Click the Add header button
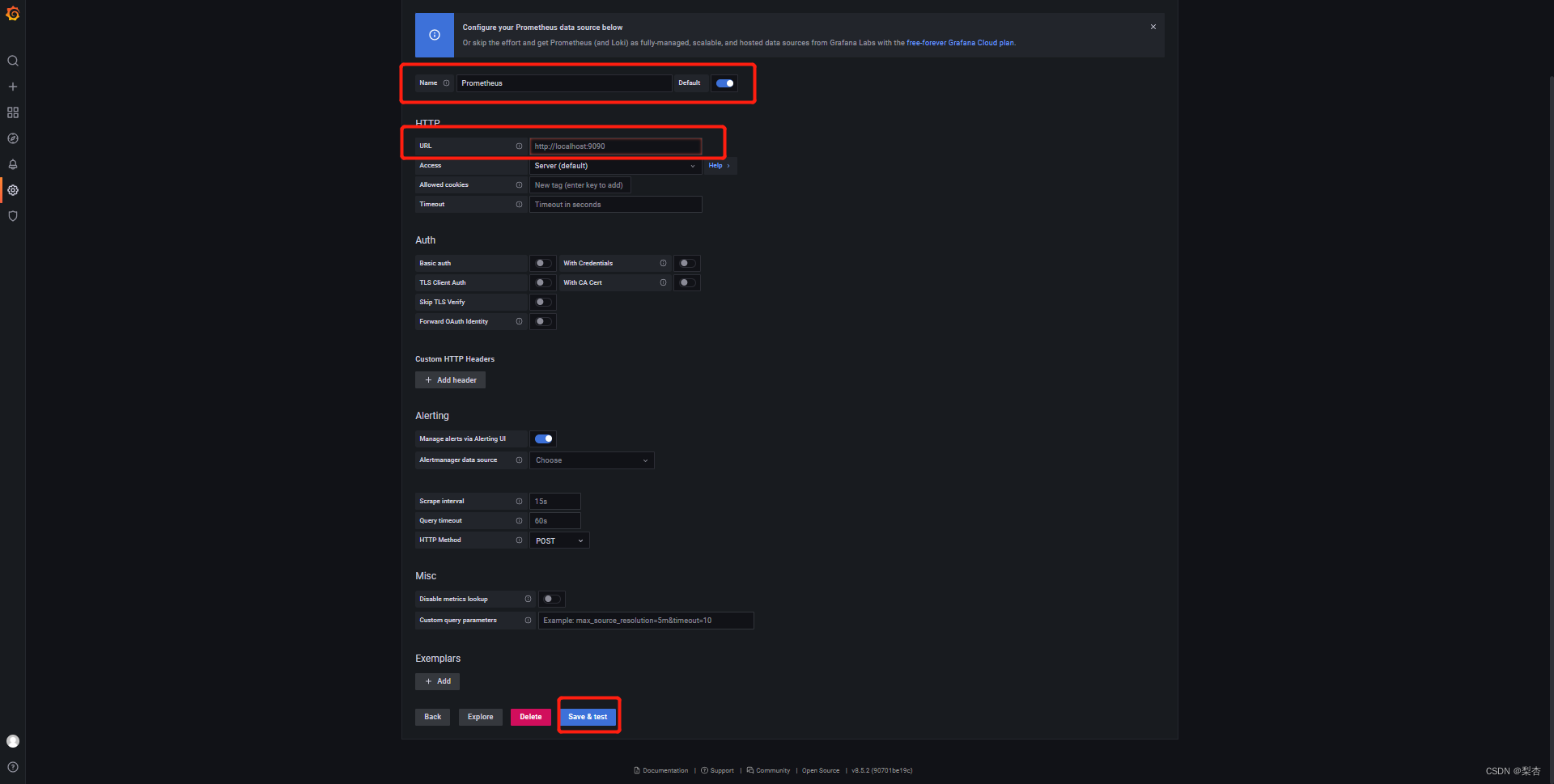Image resolution: width=1554 pixels, height=784 pixels. (x=450, y=380)
